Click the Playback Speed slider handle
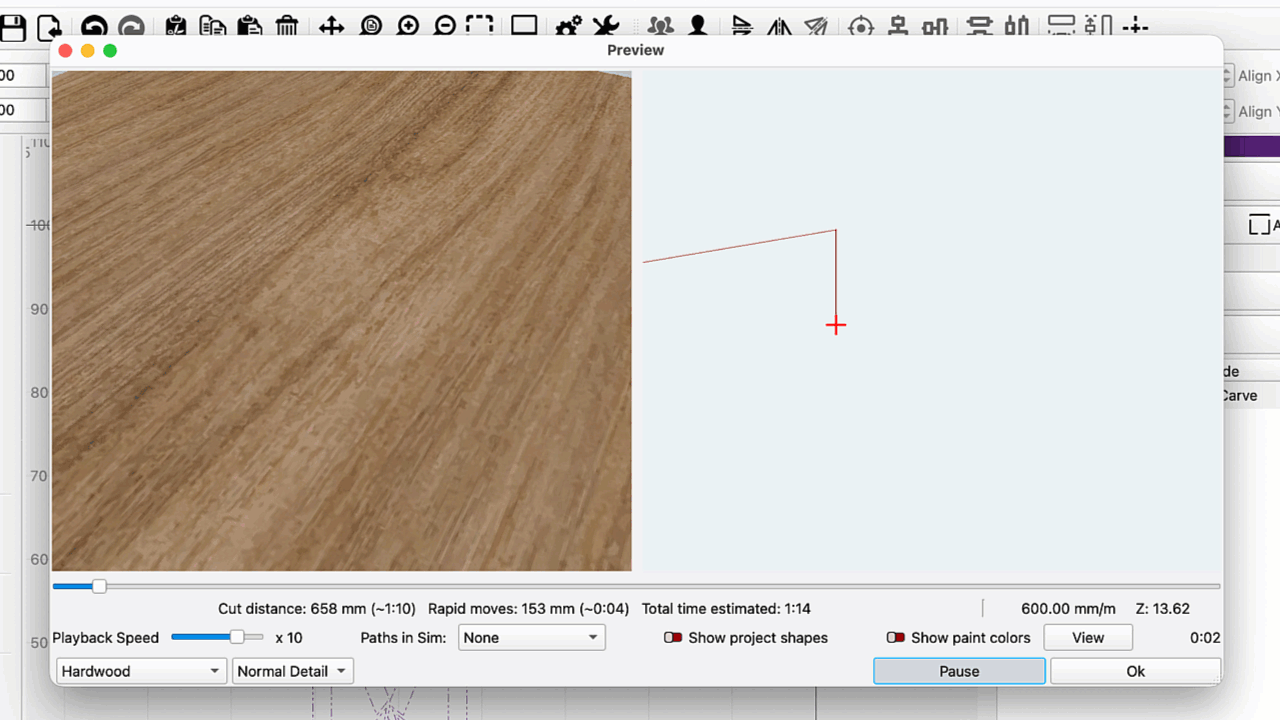 [x=237, y=637]
